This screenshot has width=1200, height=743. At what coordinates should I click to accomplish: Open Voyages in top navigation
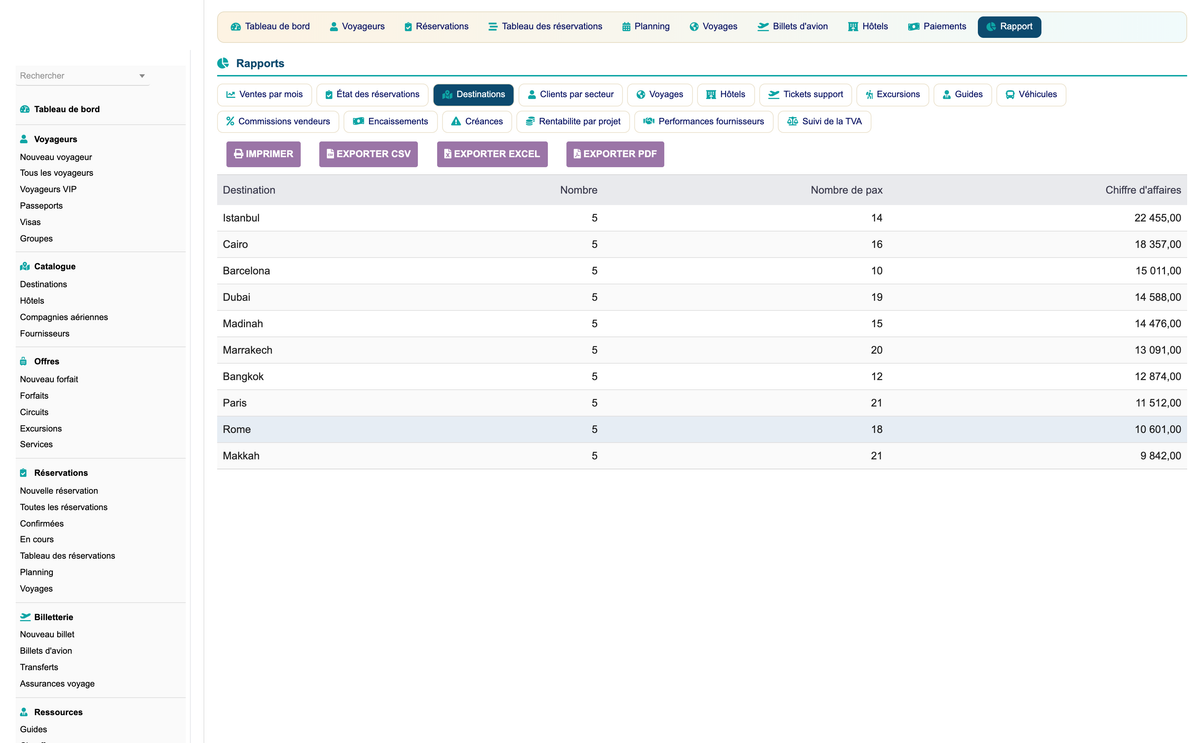pos(713,27)
